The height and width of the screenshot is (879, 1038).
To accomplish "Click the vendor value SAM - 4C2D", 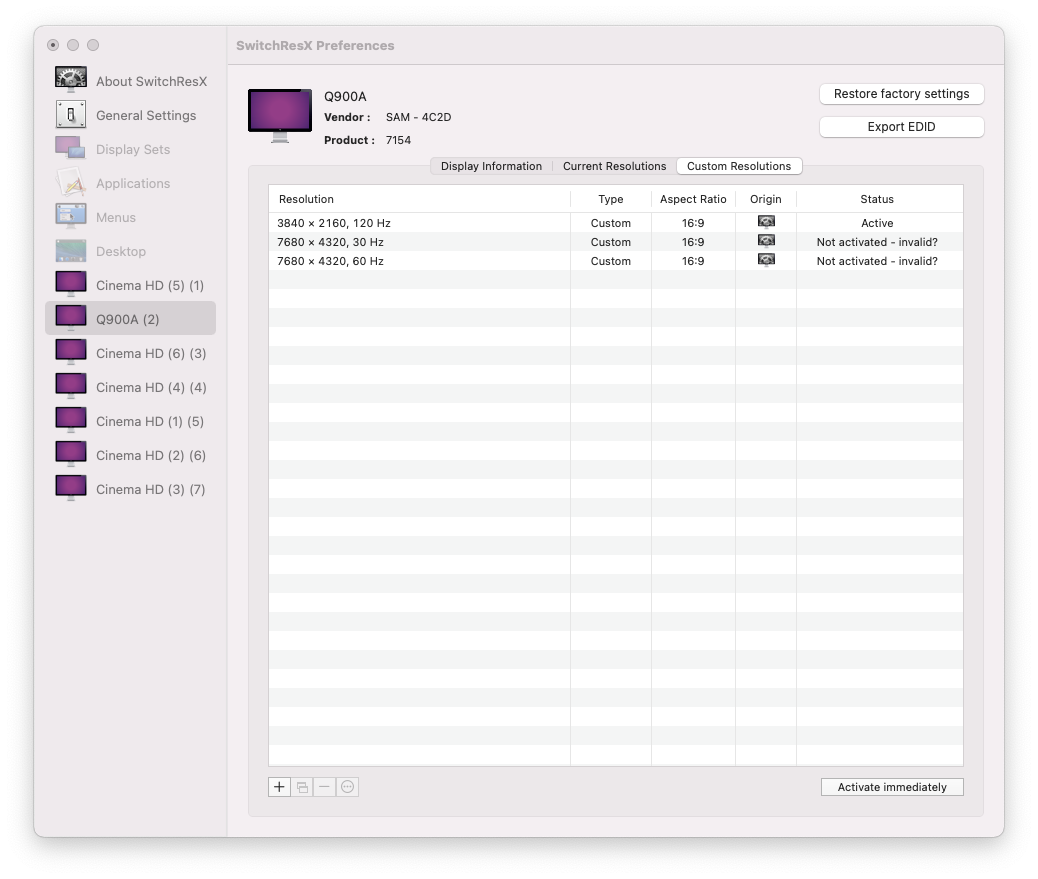I will click(x=418, y=117).
